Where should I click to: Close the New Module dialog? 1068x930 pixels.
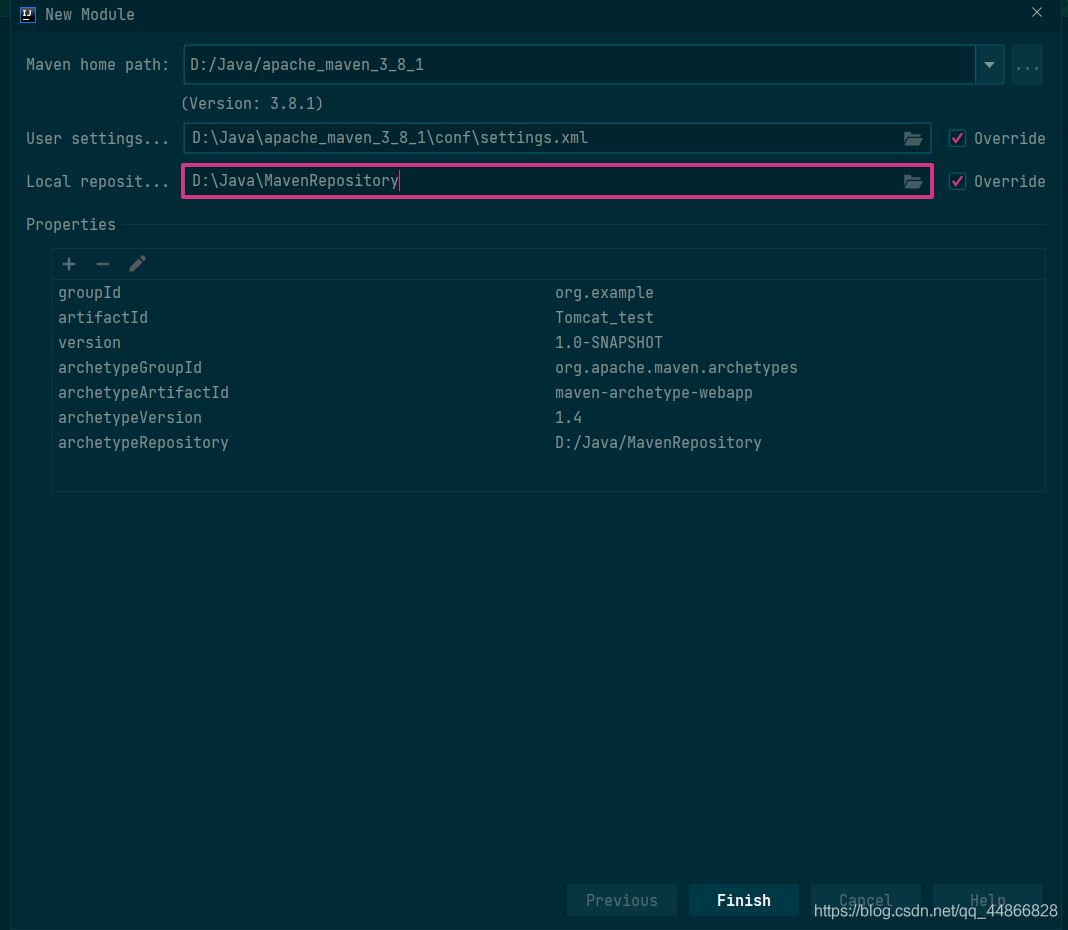click(x=1037, y=13)
